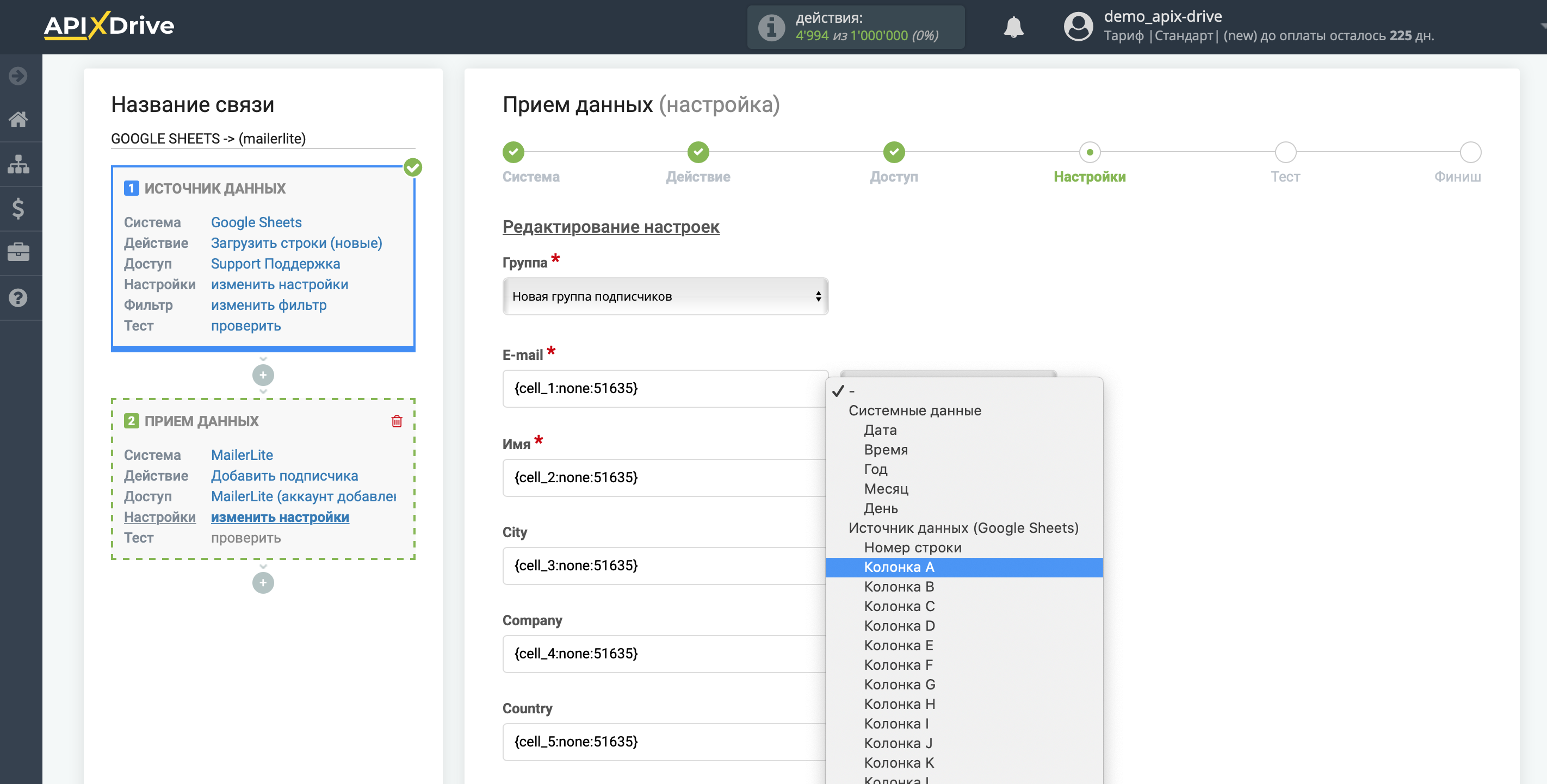
Task: Open Загрузить строки (новые) action link
Action: click(x=296, y=243)
